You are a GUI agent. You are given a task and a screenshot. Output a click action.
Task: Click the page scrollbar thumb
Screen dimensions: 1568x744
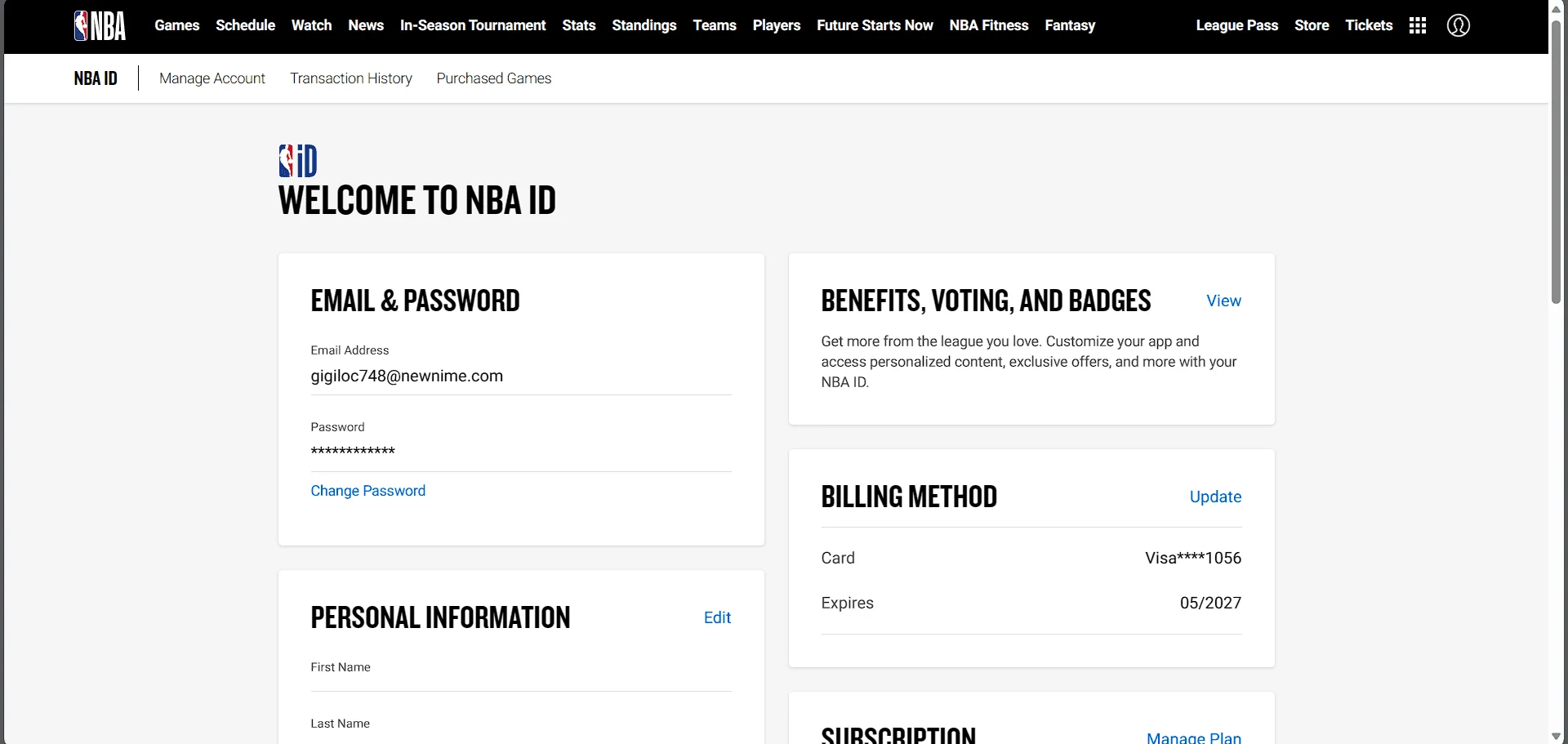click(1557, 162)
